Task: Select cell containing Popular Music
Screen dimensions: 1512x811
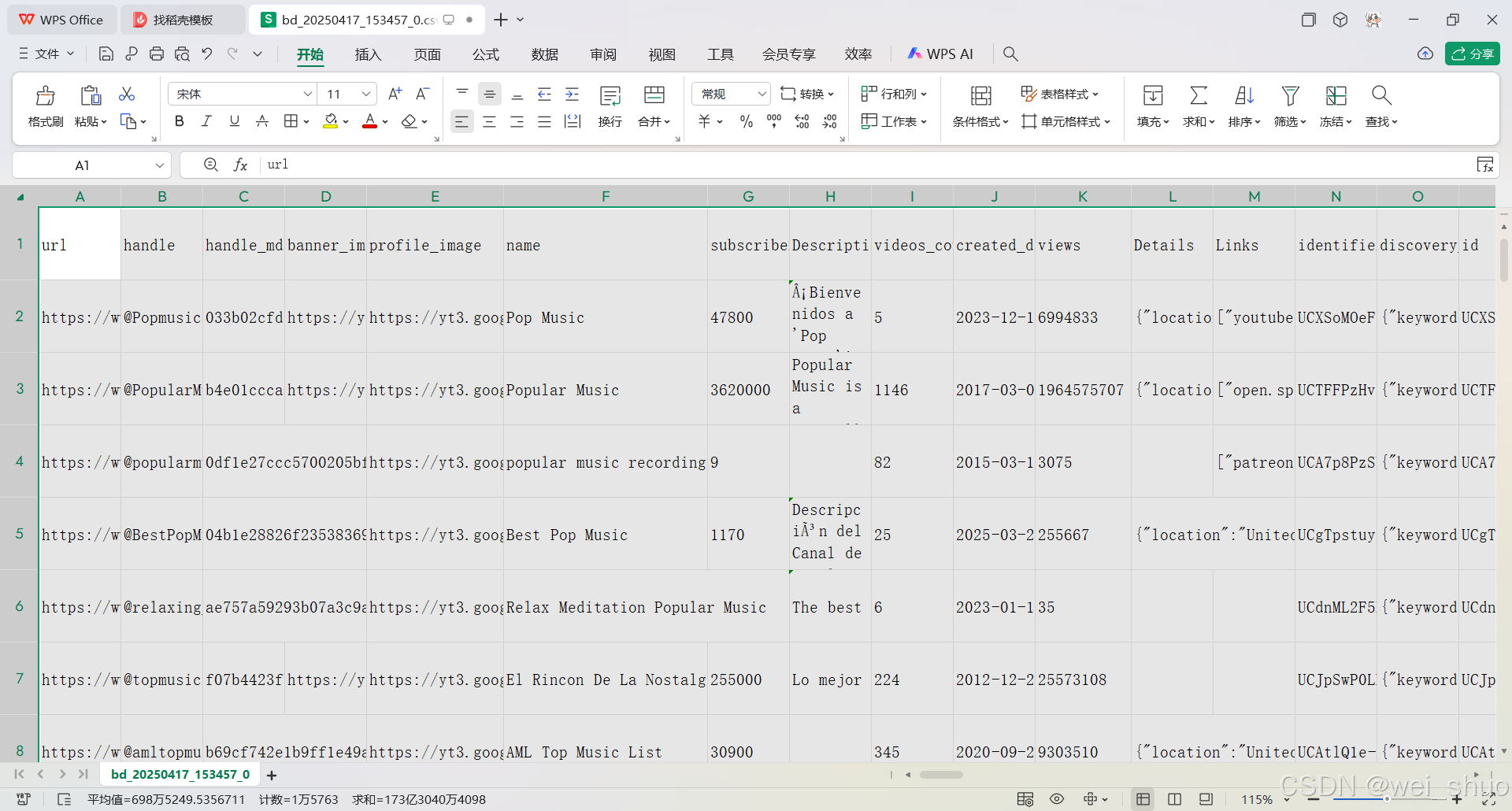Action: click(605, 390)
